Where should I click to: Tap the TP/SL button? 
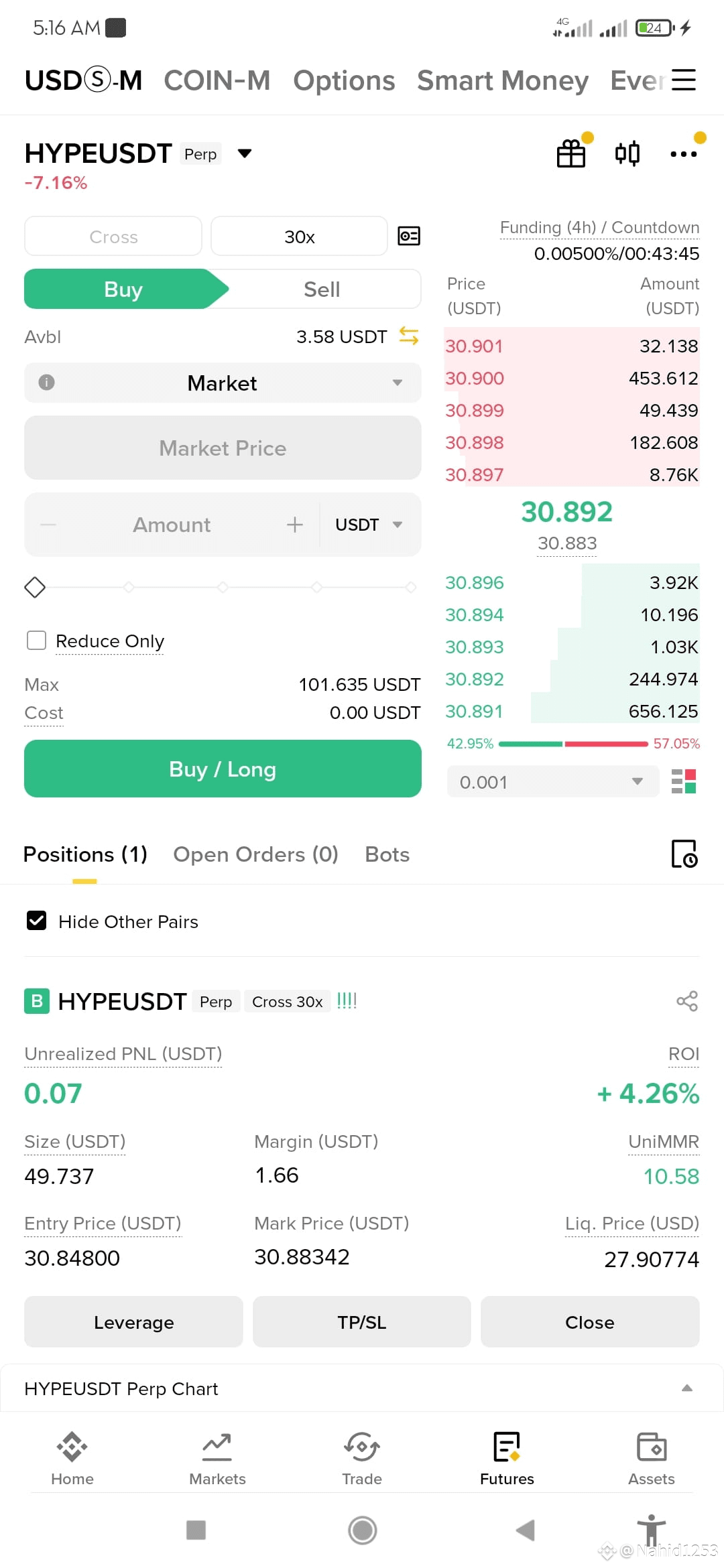click(362, 1321)
